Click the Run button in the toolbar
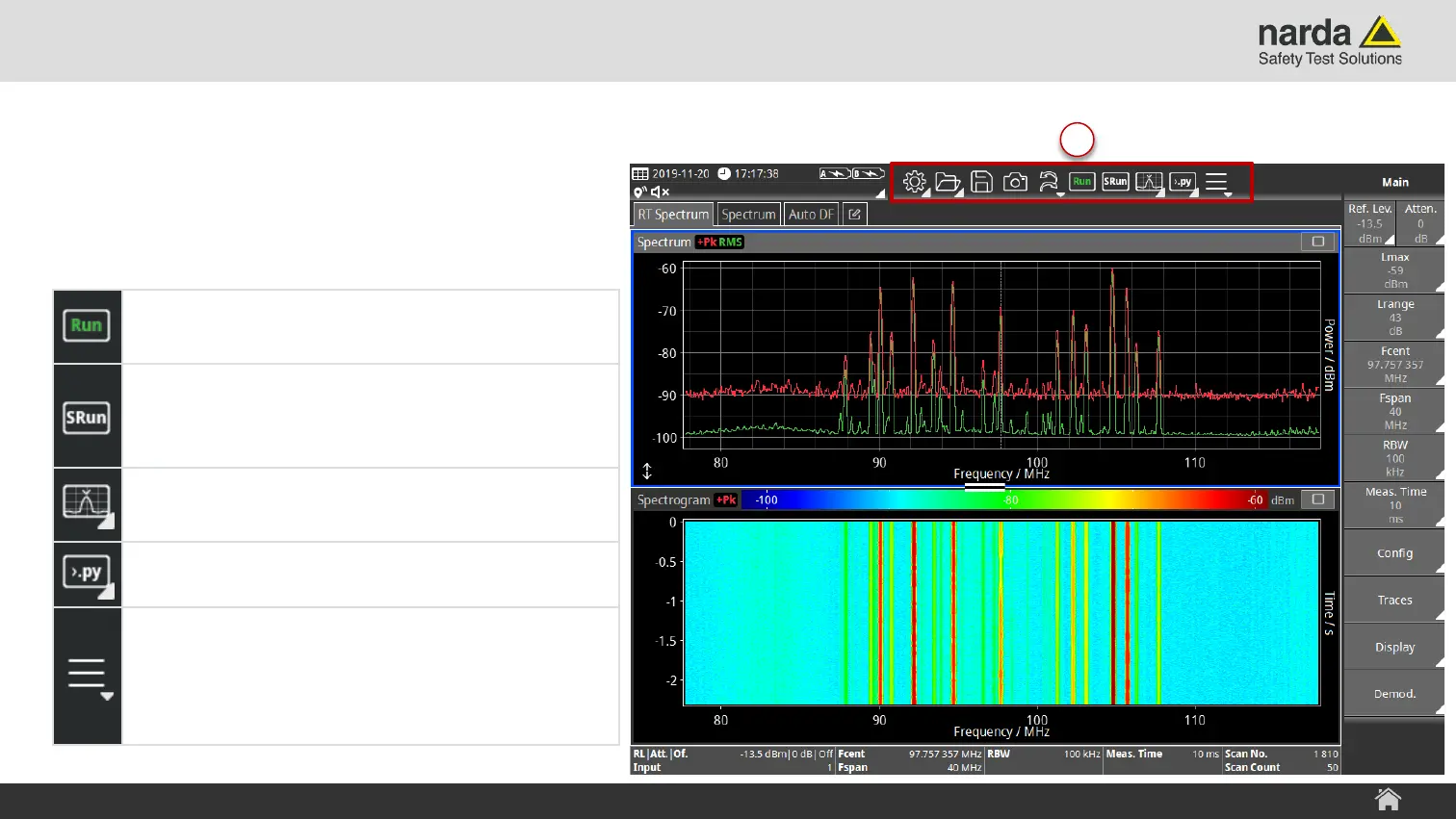Viewport: 1456px width, 819px height. point(1081,182)
